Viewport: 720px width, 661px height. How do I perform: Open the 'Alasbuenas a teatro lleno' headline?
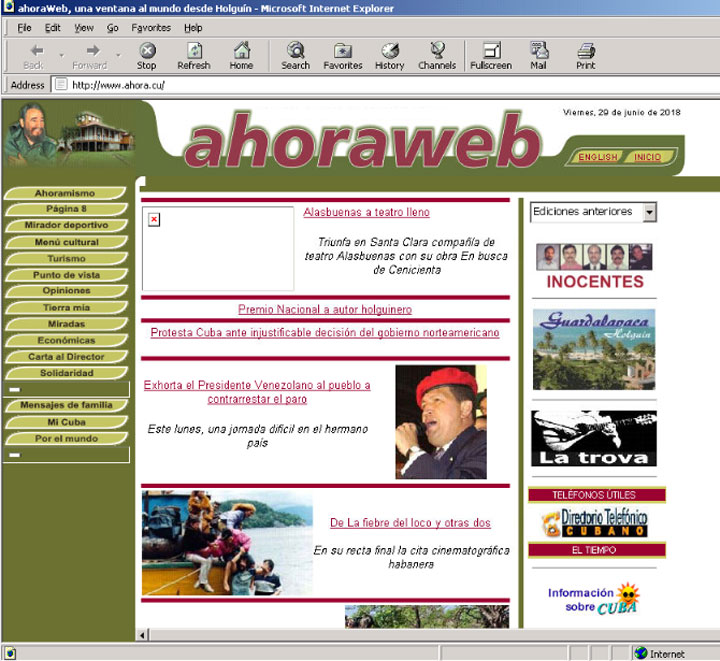pos(366,212)
